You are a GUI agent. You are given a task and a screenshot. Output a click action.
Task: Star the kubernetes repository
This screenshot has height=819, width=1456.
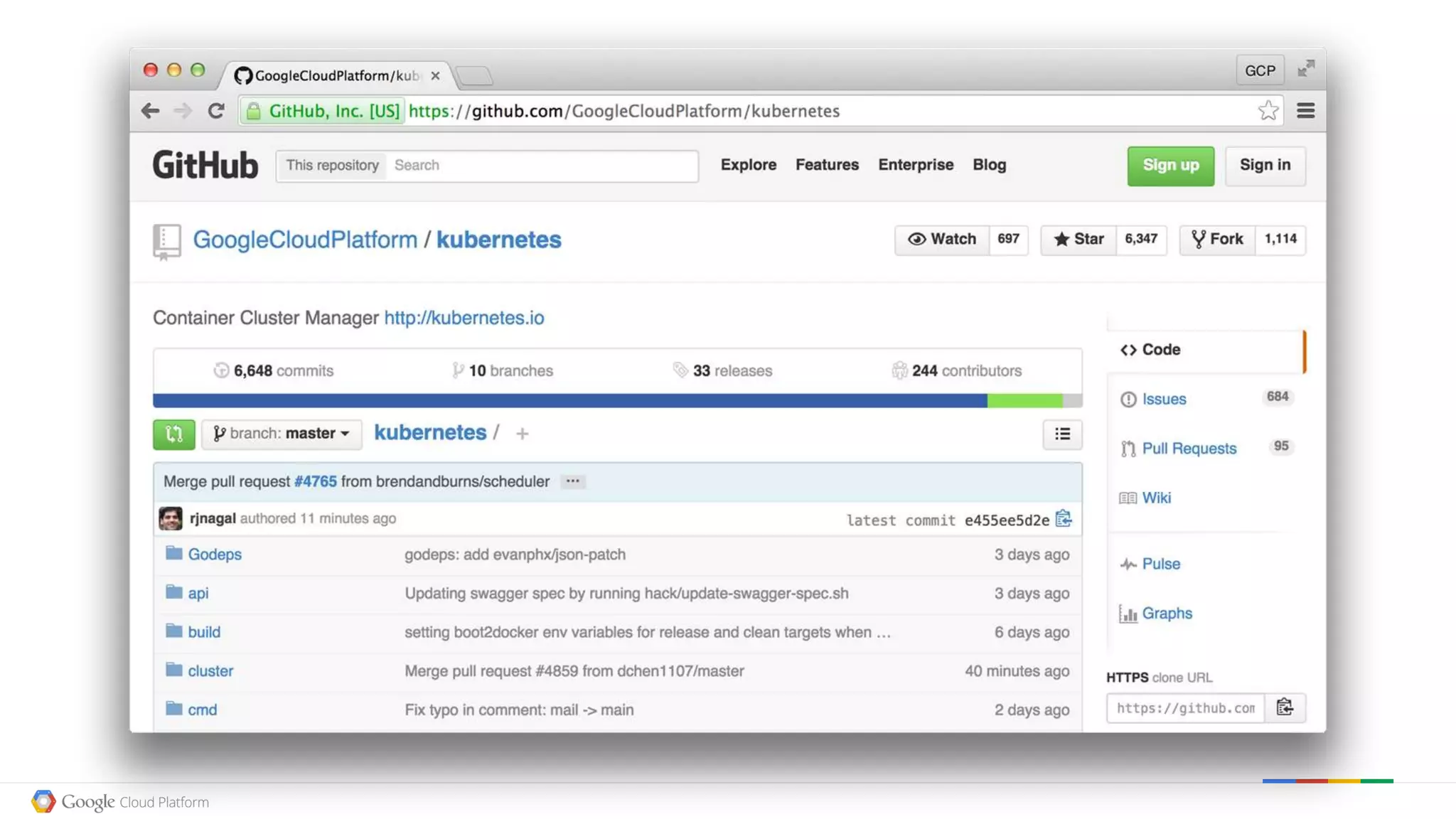tap(1078, 240)
